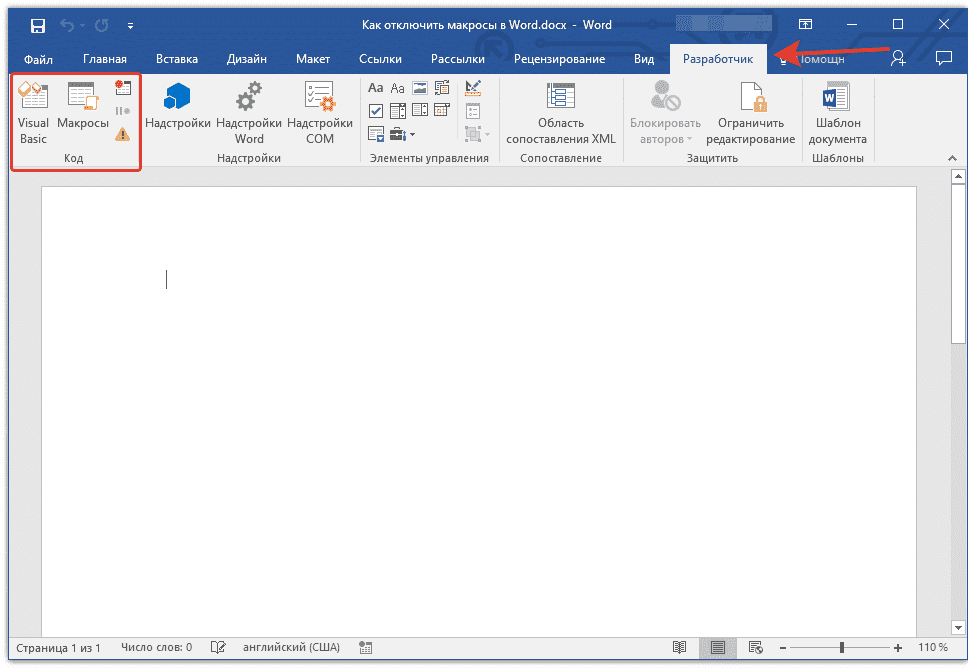968x668 pixels.
Task: Expand the Group dropdown arrow
Action: (486, 133)
